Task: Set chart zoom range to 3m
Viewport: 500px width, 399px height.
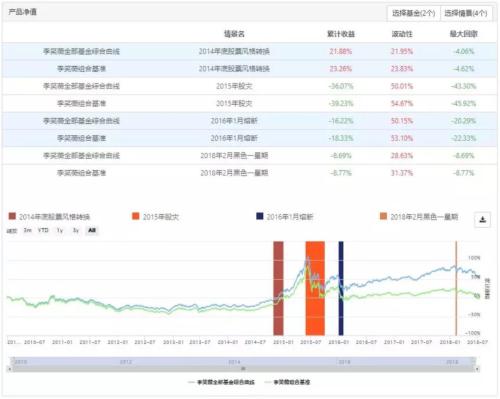Action: (x=28, y=230)
